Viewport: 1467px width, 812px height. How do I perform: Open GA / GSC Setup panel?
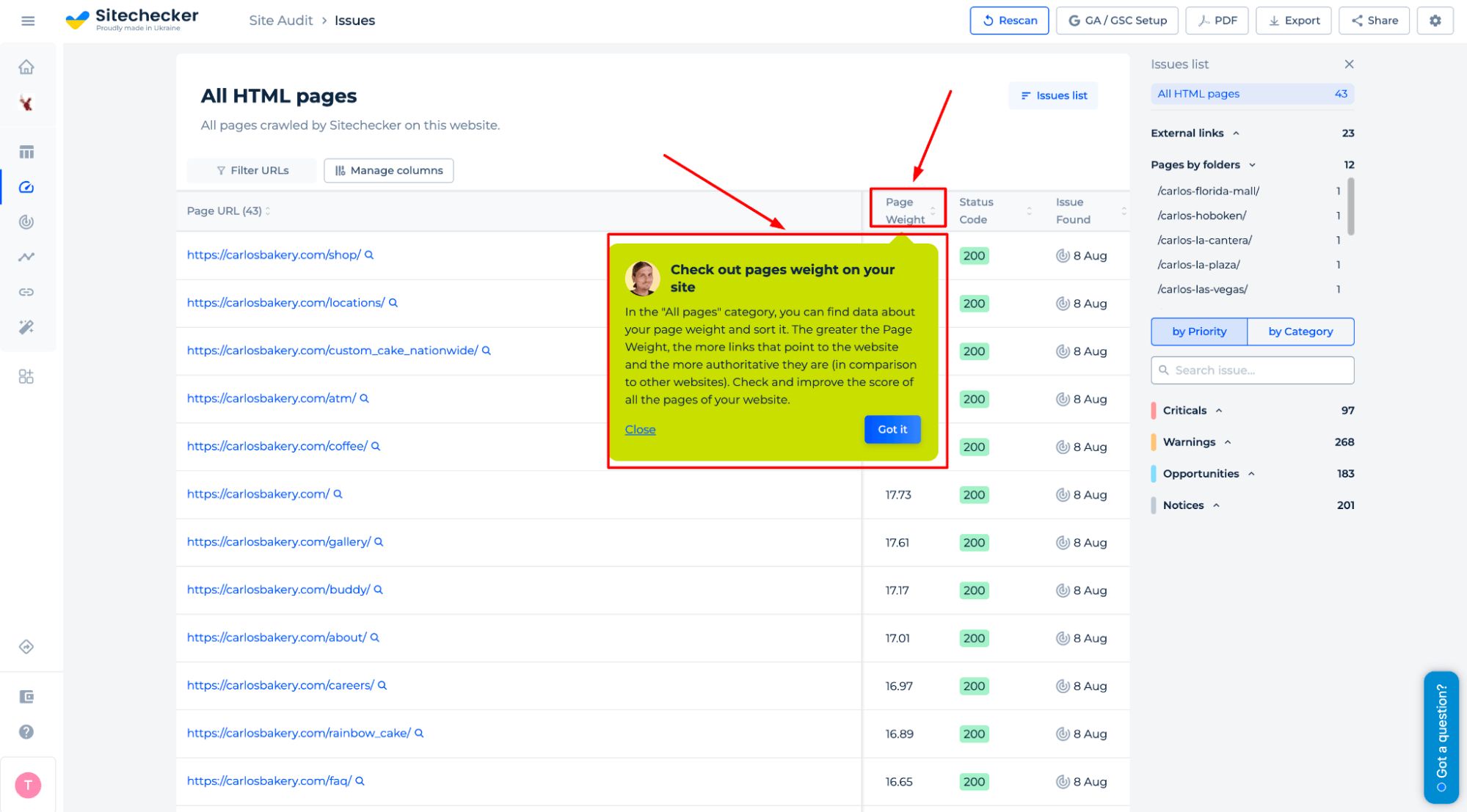click(1115, 20)
